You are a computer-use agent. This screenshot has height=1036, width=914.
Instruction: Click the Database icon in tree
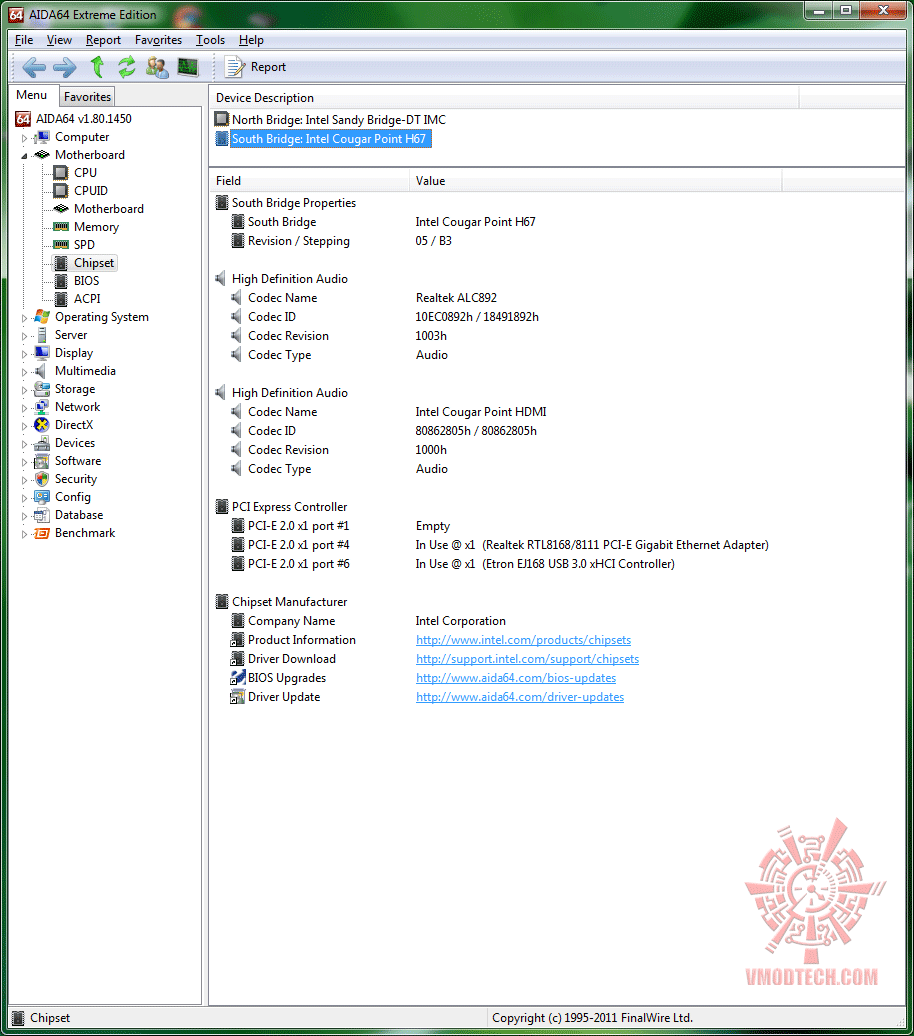coord(42,515)
